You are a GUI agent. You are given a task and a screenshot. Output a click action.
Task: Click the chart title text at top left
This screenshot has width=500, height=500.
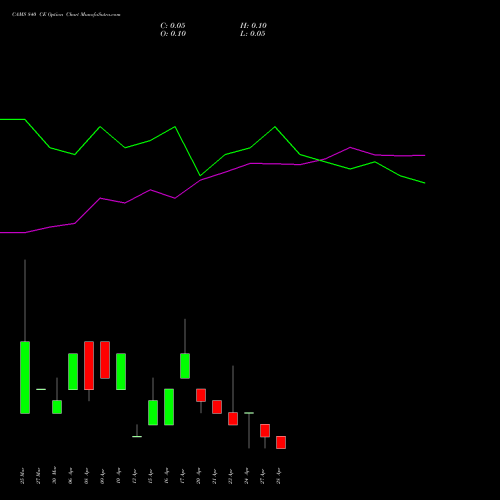(x=66, y=15)
